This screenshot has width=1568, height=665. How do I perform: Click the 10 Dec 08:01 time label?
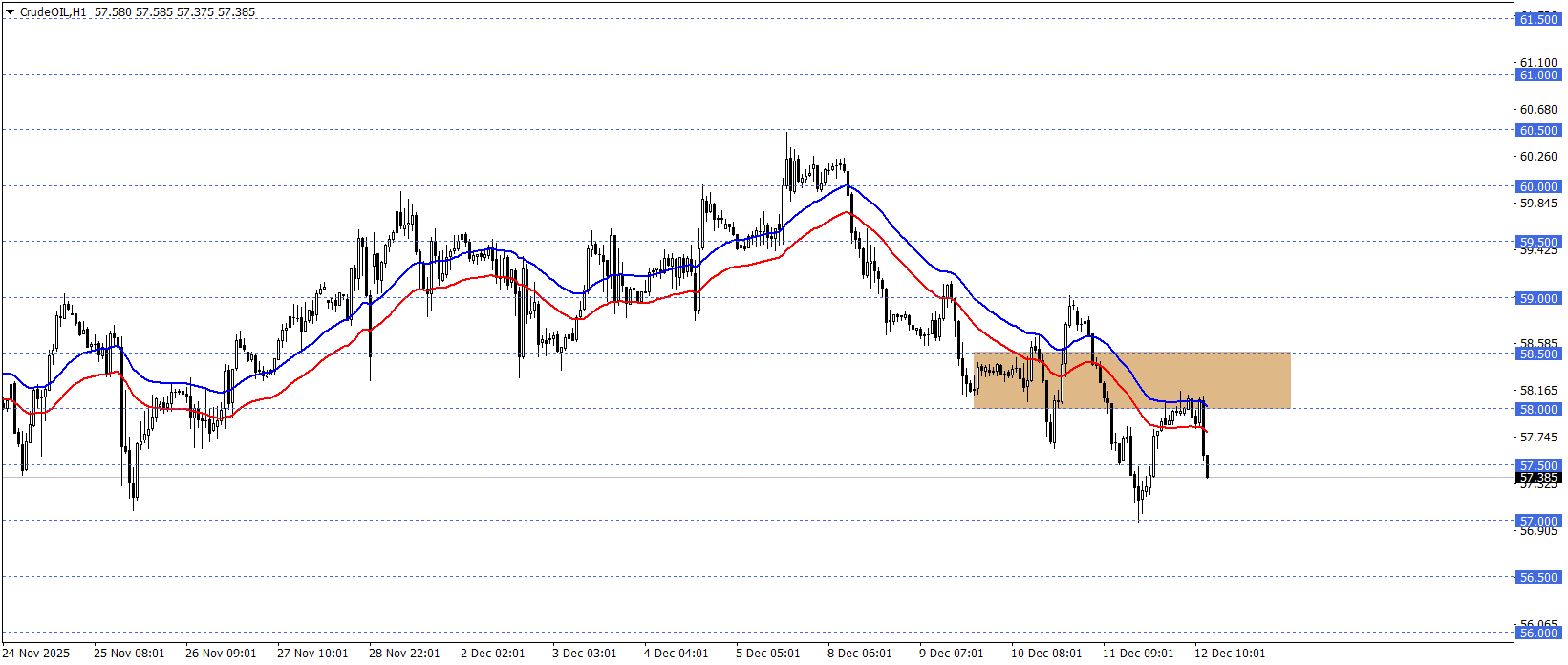click(x=1046, y=654)
